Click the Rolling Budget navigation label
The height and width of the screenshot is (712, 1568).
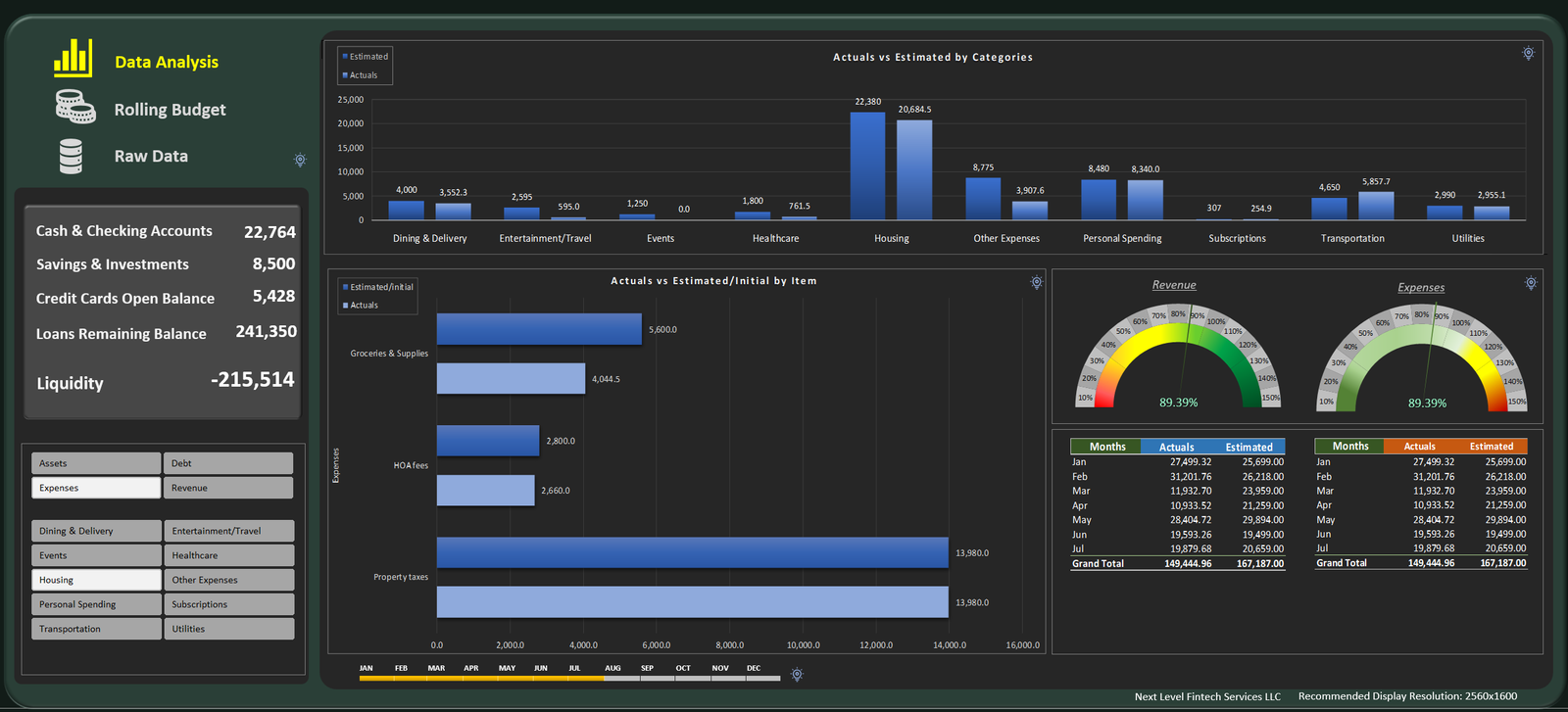pos(170,110)
